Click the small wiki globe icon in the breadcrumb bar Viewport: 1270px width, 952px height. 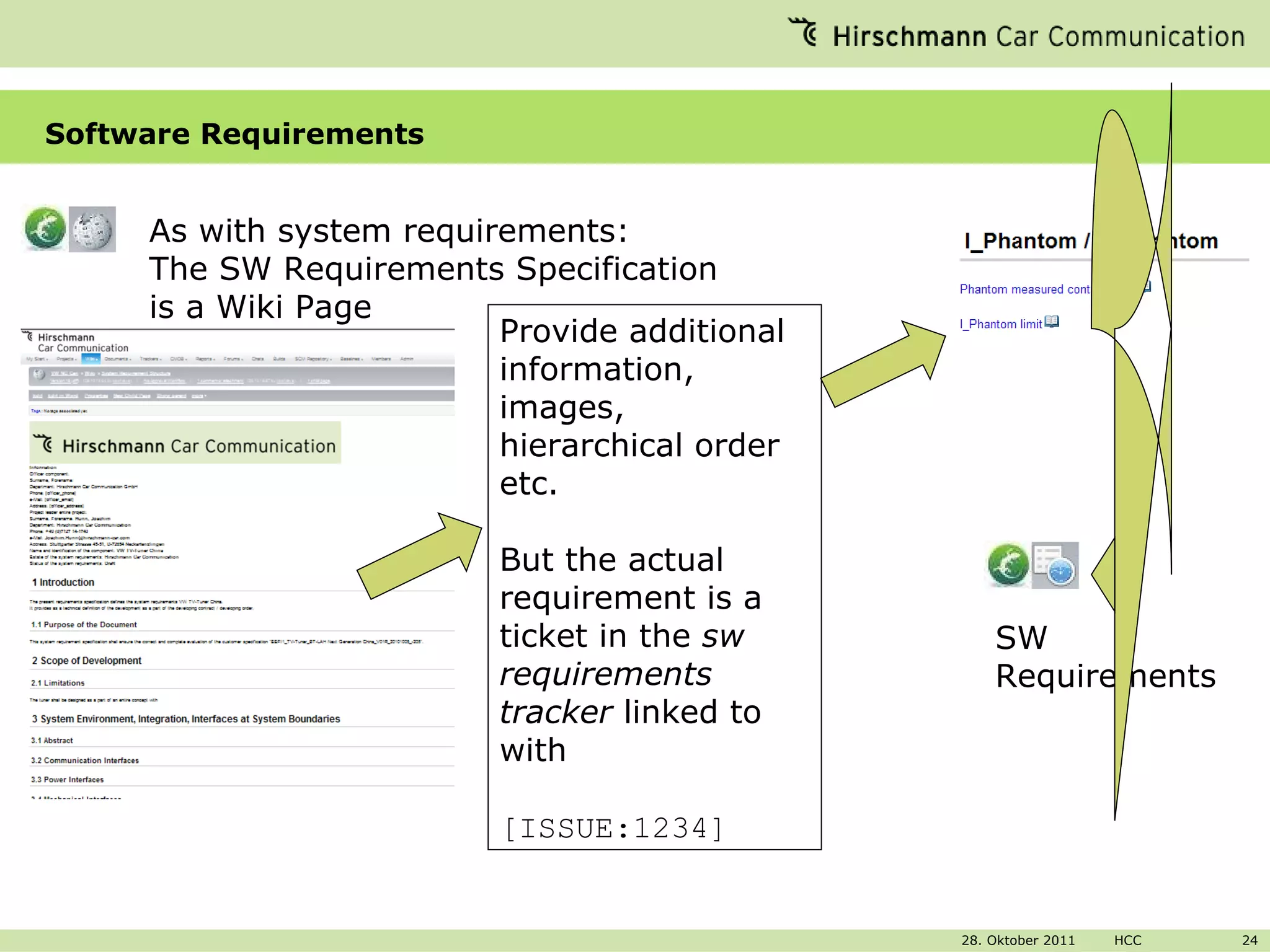(39, 374)
